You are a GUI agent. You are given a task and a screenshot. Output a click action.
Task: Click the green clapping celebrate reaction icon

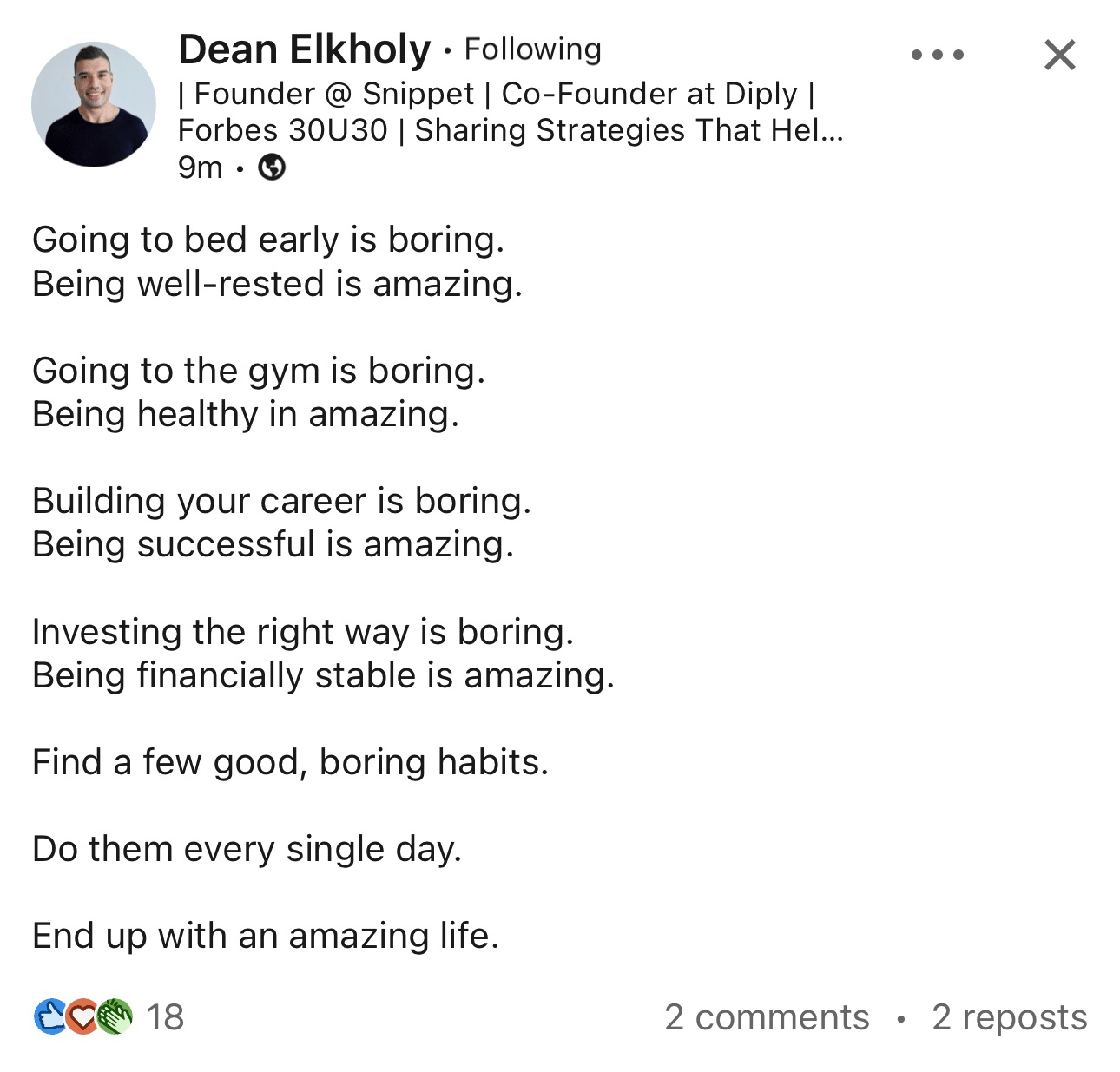[x=115, y=1016]
